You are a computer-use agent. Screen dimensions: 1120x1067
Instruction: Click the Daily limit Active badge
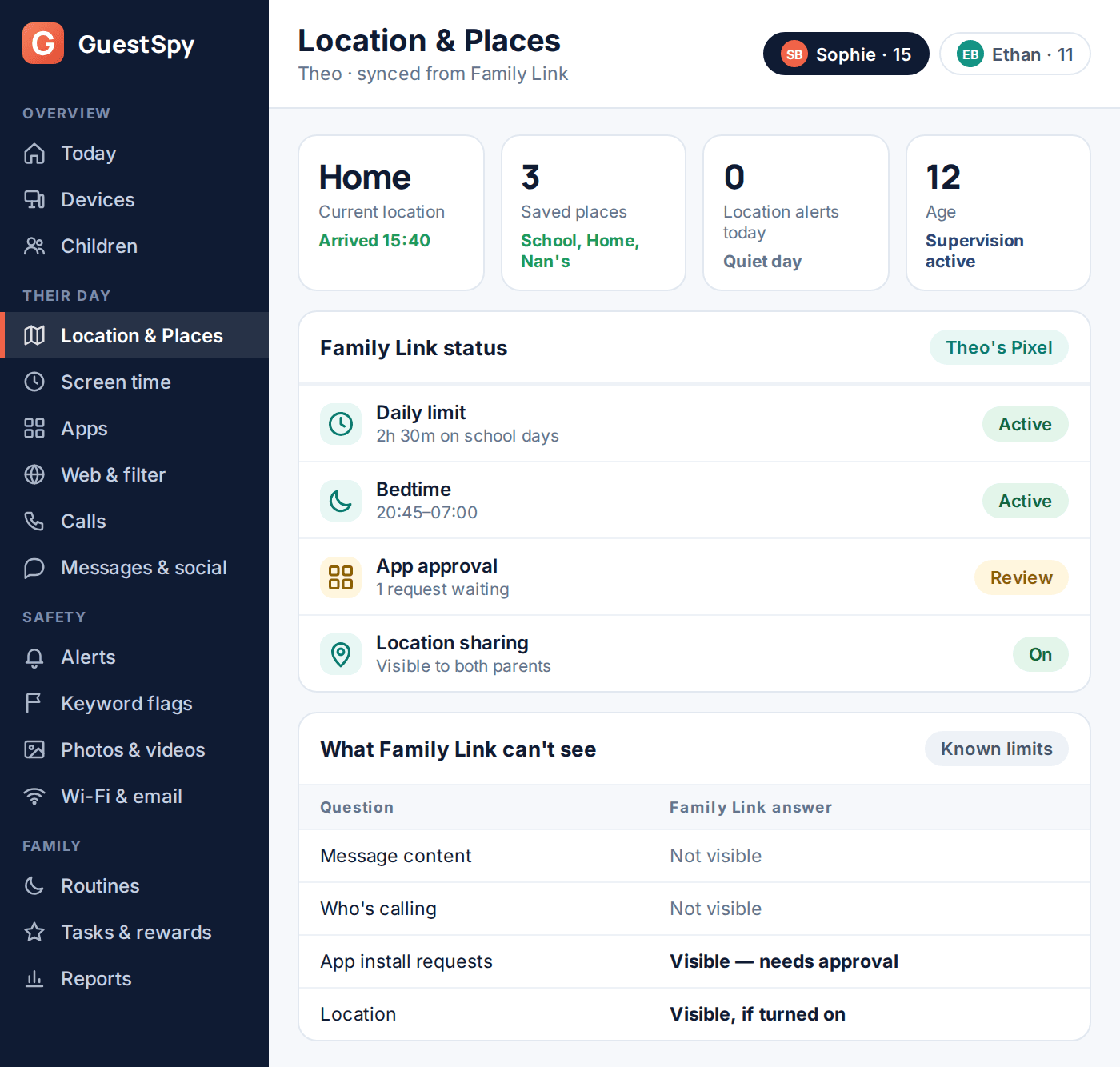coord(1026,424)
